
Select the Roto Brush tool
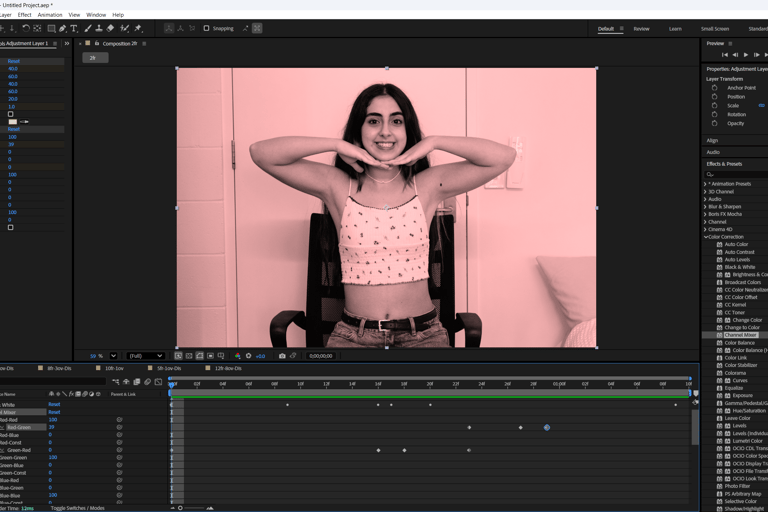click(x=125, y=28)
